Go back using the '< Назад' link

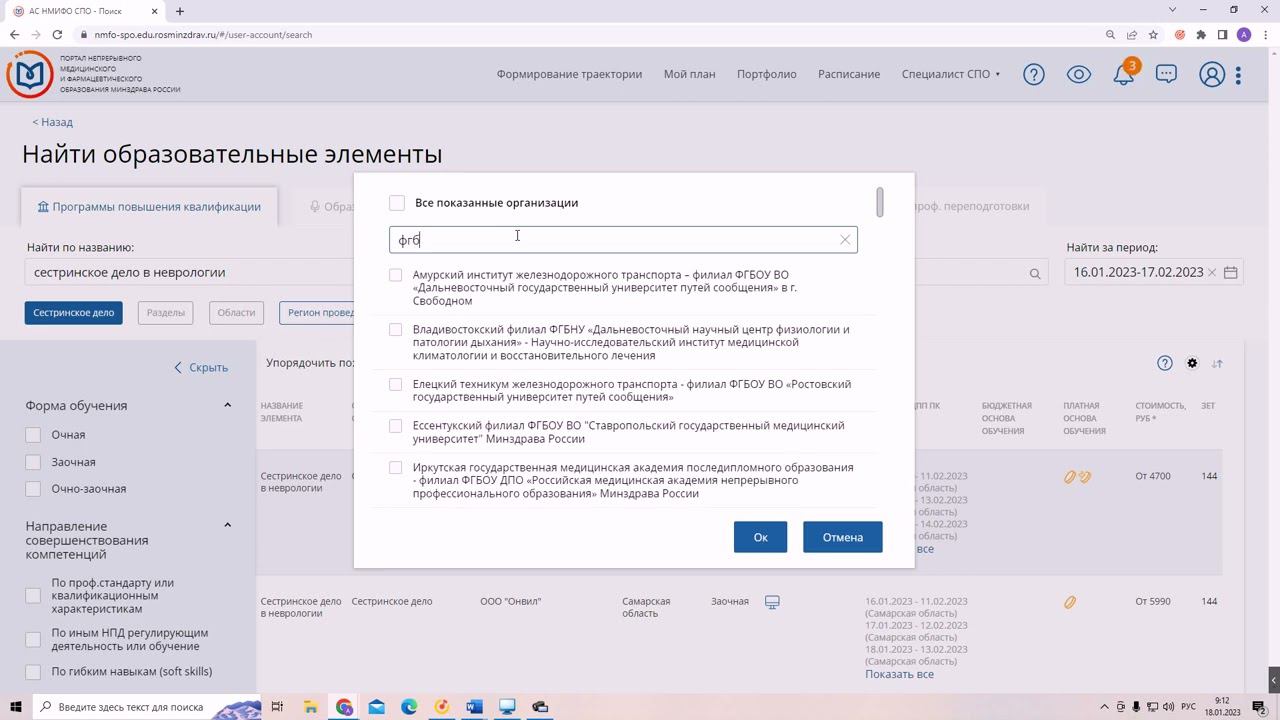click(x=52, y=122)
